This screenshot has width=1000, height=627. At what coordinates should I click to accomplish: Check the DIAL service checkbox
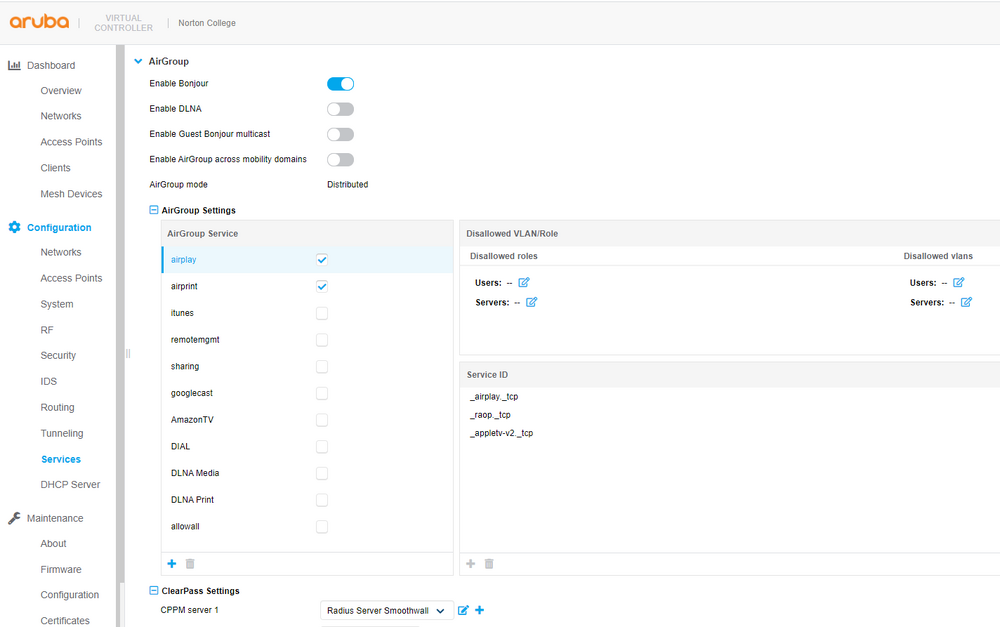(x=322, y=446)
